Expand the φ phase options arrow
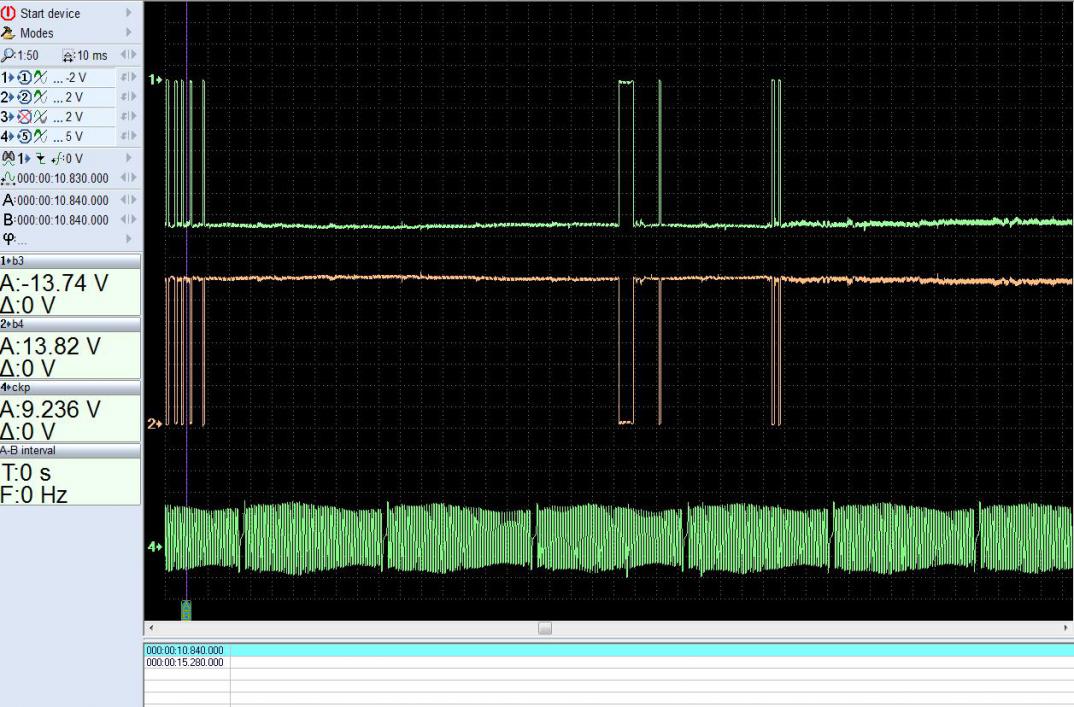 click(129, 238)
